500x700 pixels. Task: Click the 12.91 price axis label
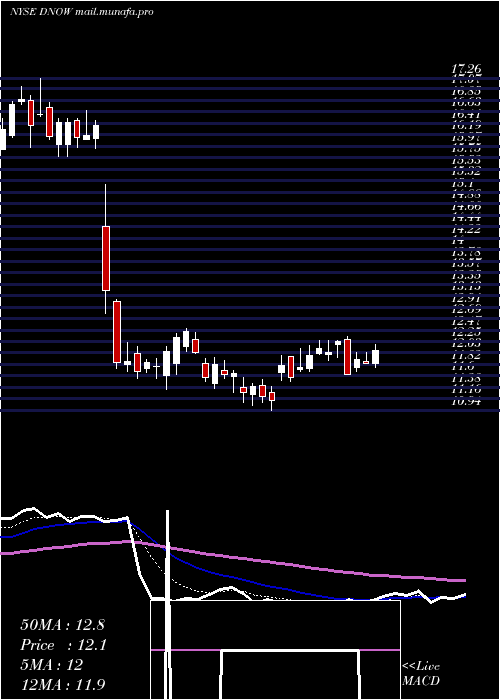[466, 298]
